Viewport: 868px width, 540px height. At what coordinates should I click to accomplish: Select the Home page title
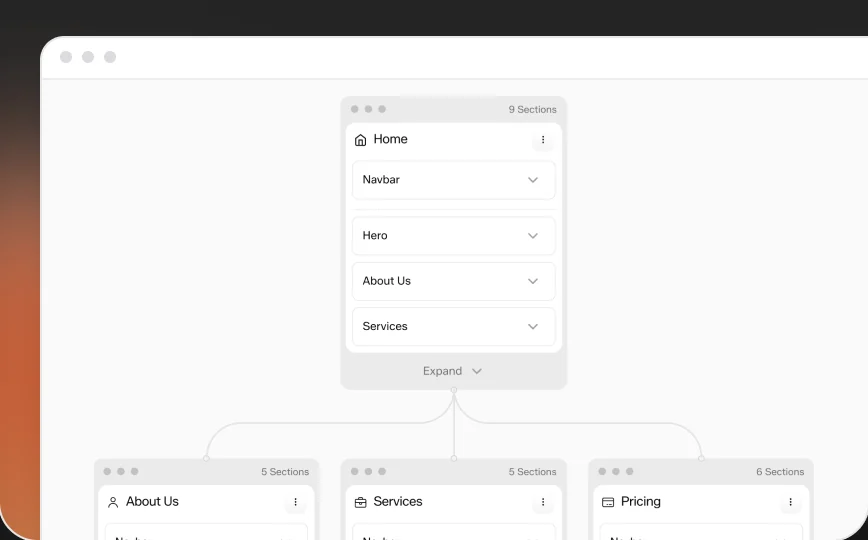(390, 139)
